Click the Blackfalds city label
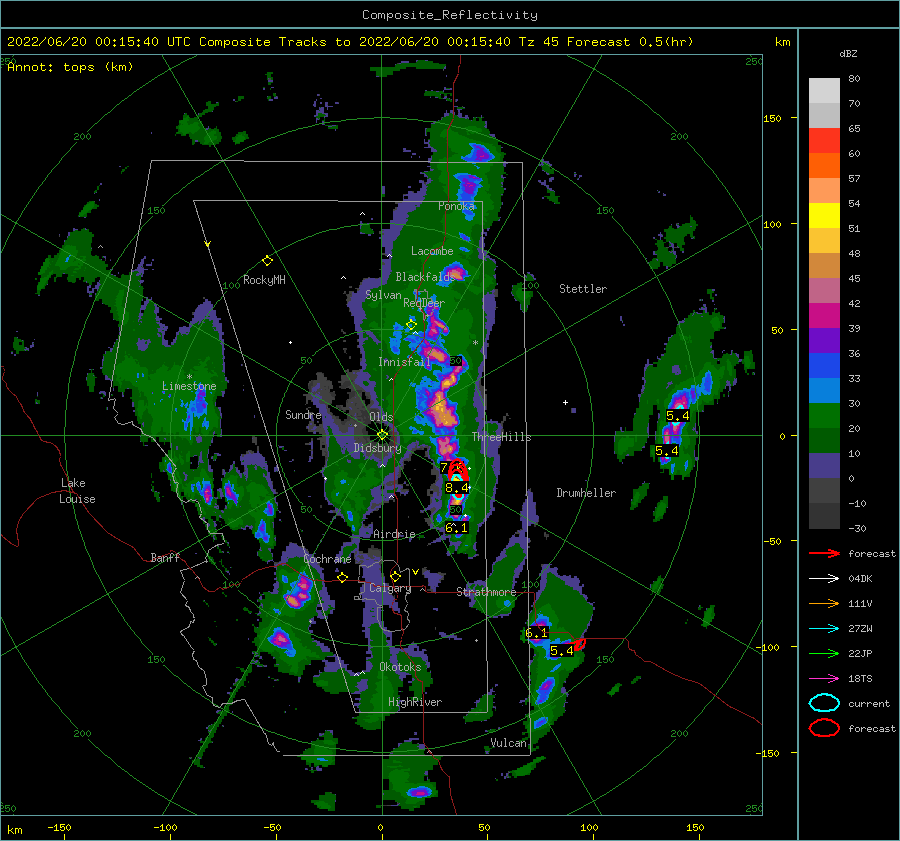 click(424, 277)
